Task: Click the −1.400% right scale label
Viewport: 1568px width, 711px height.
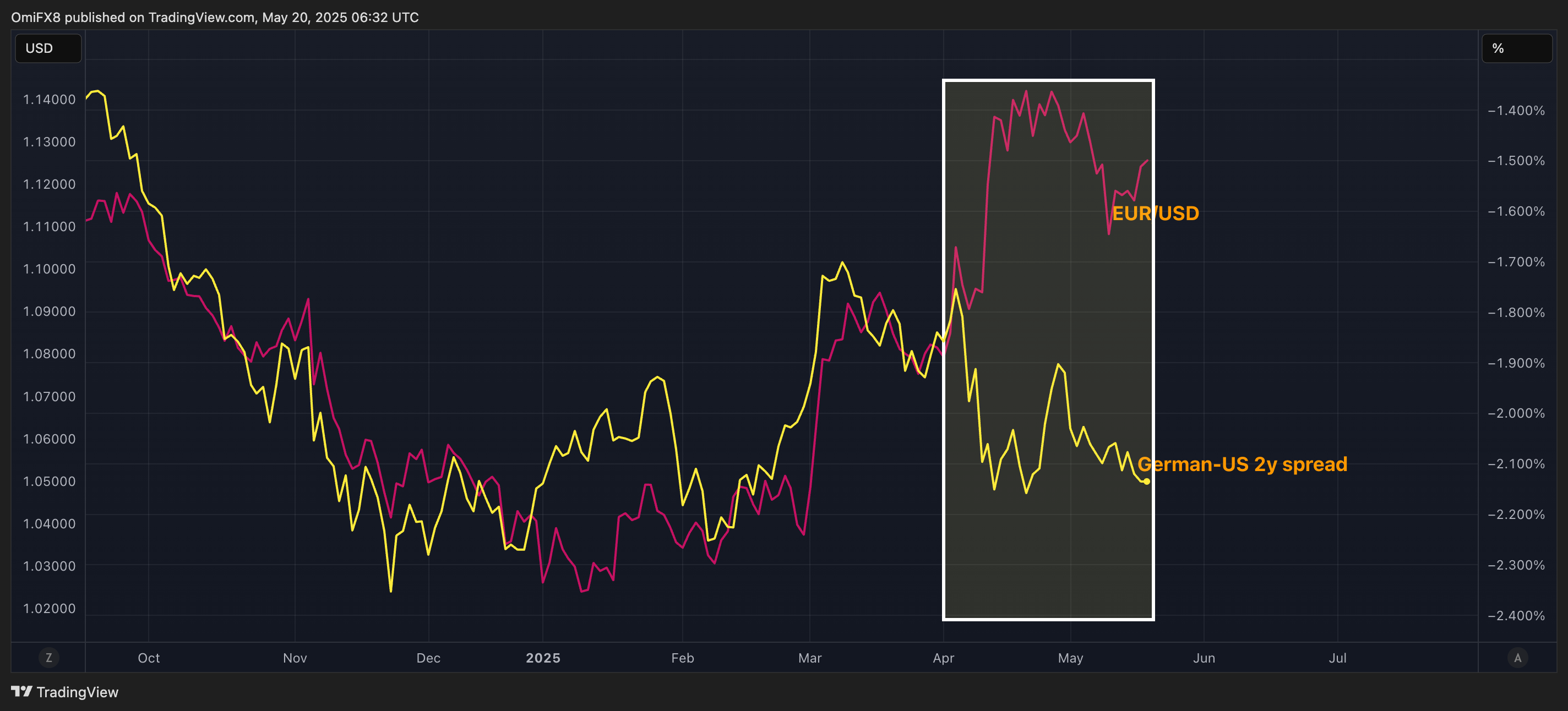Action: pos(1516,111)
